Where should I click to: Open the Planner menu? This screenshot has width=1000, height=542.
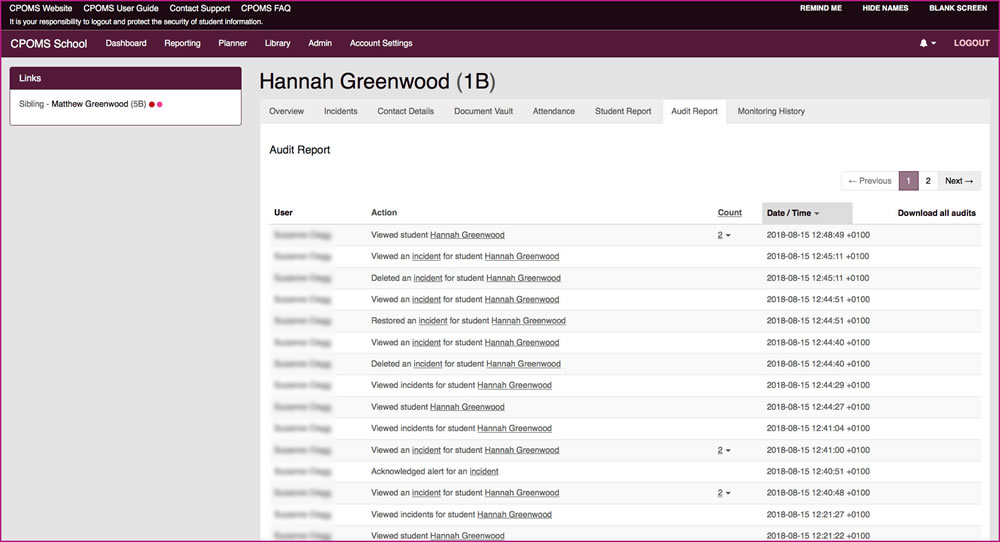click(x=233, y=43)
